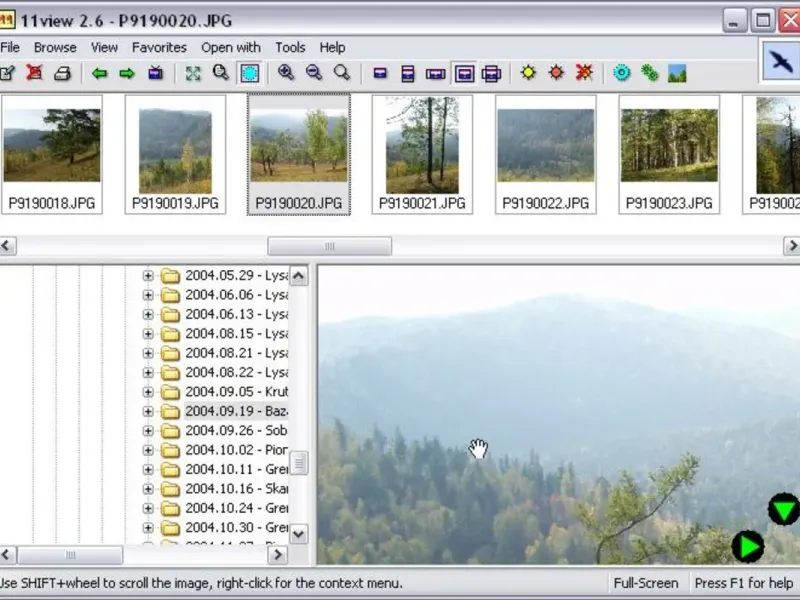Expand the 2004.09.05 folder node
Viewport: 800px width, 600px height.
pos(148,392)
